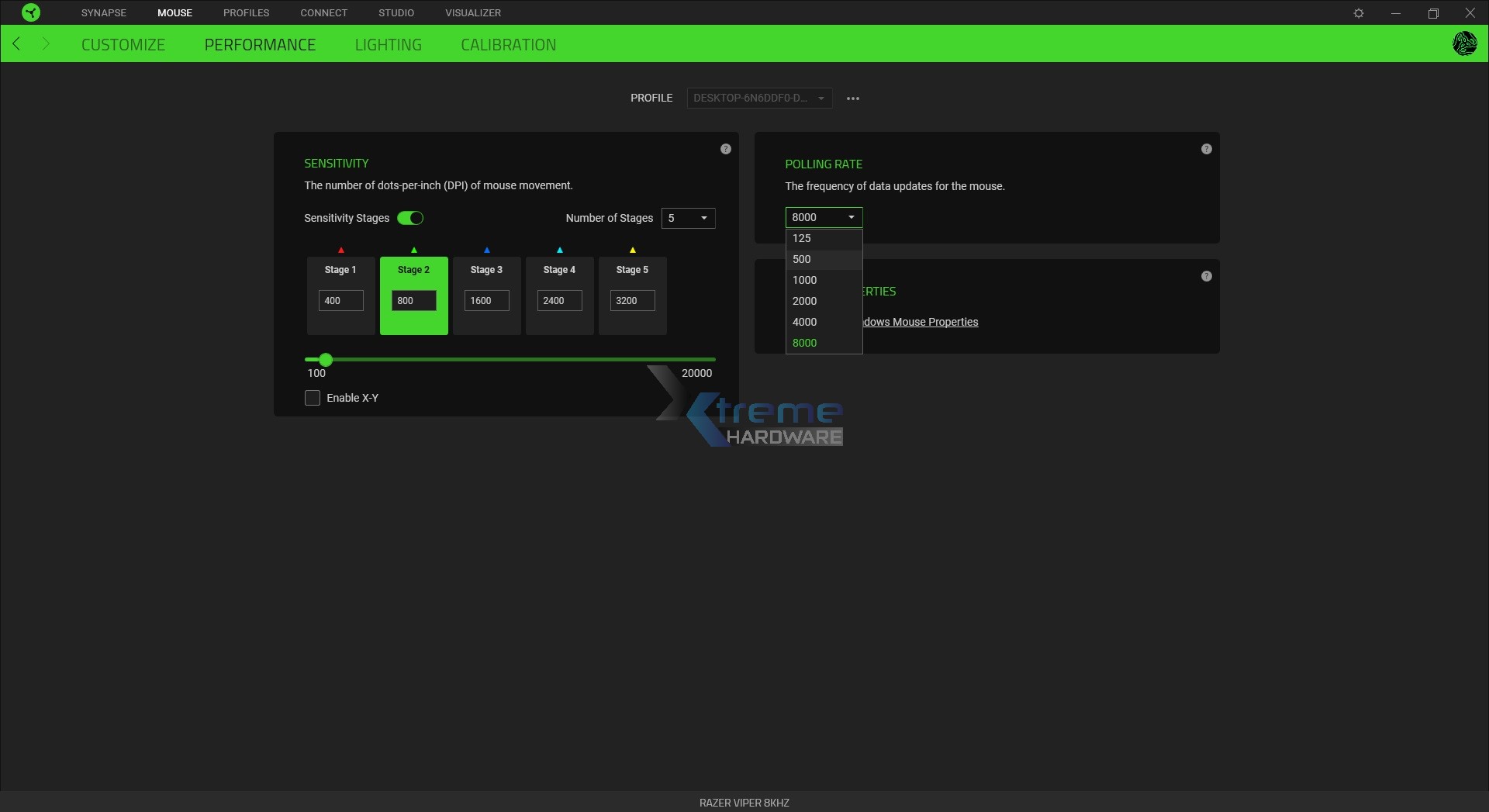Click the Stage 3 DPI value field

click(x=485, y=300)
